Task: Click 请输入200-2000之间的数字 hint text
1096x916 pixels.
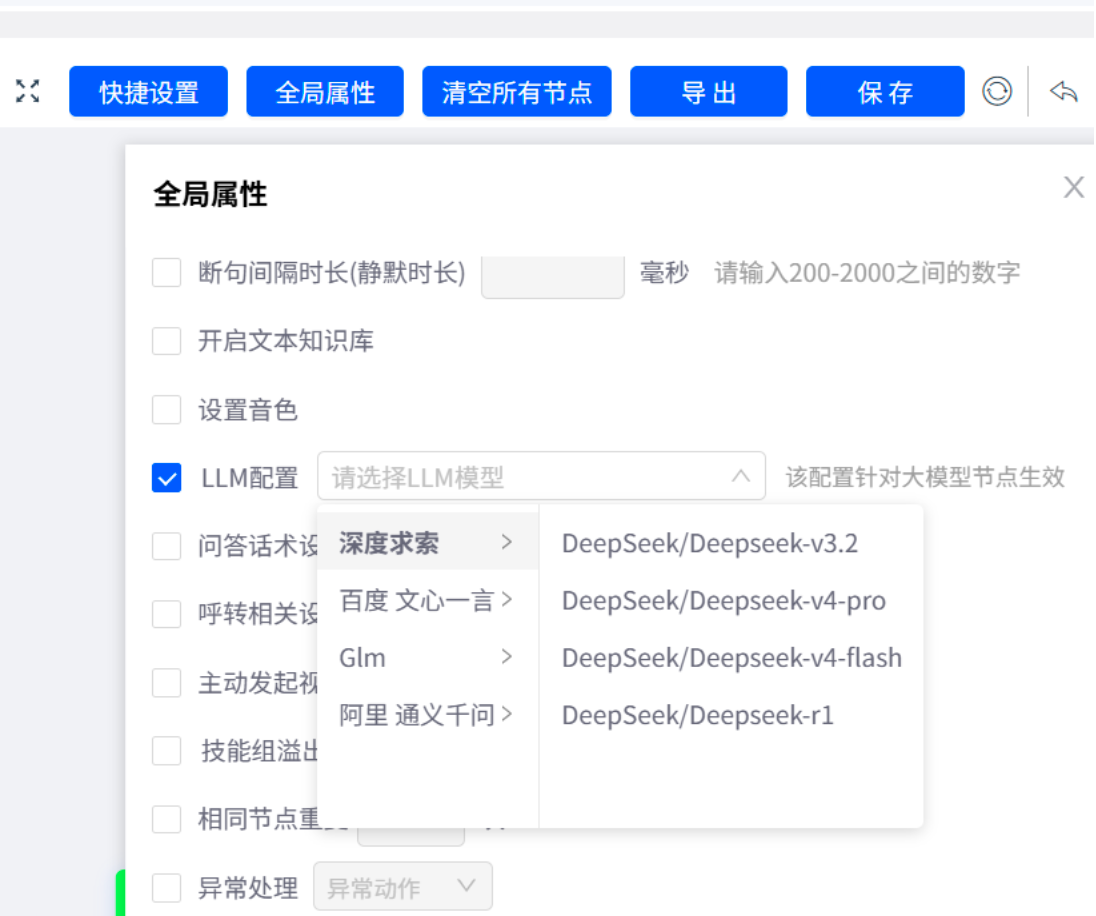Action: (x=867, y=273)
